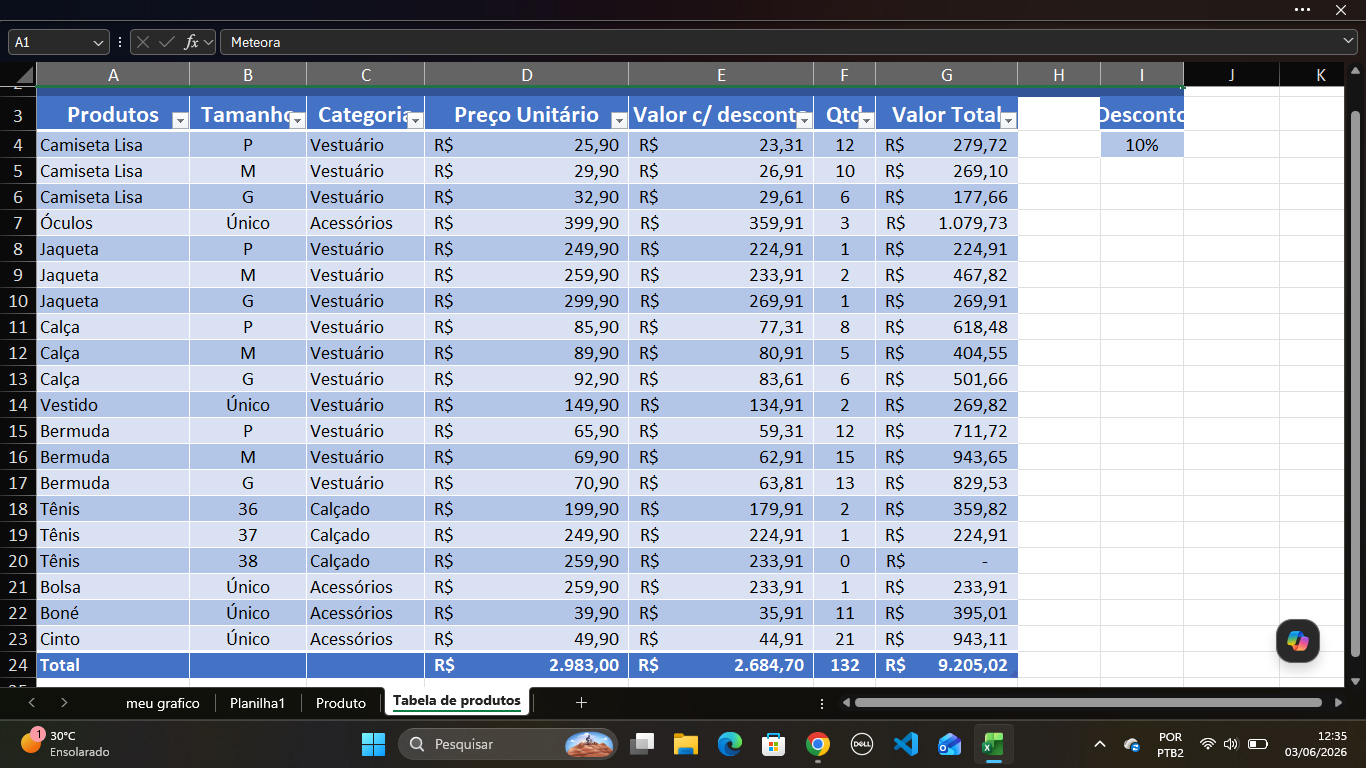Screen dimensions: 1366x768
Task: Open the Preço Unitário filter dropdown
Action: [619, 120]
